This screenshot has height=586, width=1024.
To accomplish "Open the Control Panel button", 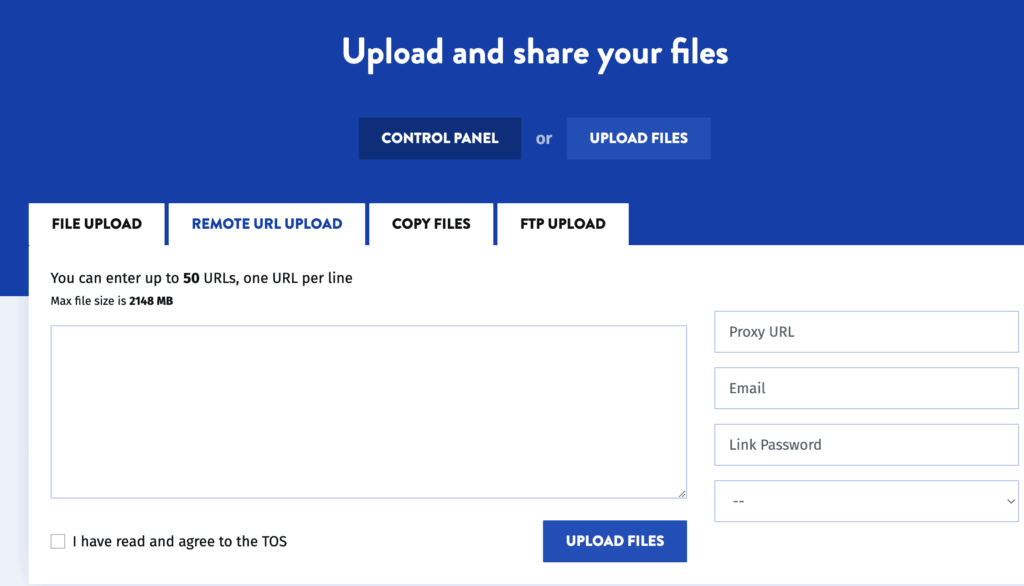I will (439, 138).
